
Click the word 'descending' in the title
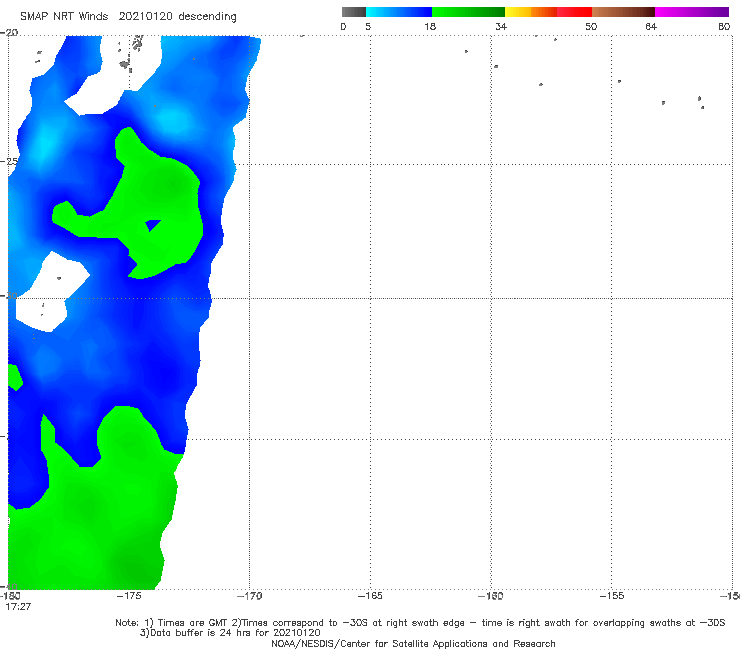pyautogui.click(x=207, y=17)
